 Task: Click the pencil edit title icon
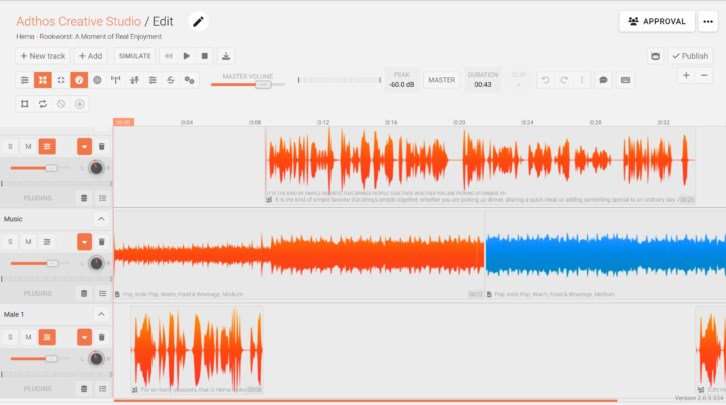pos(198,21)
